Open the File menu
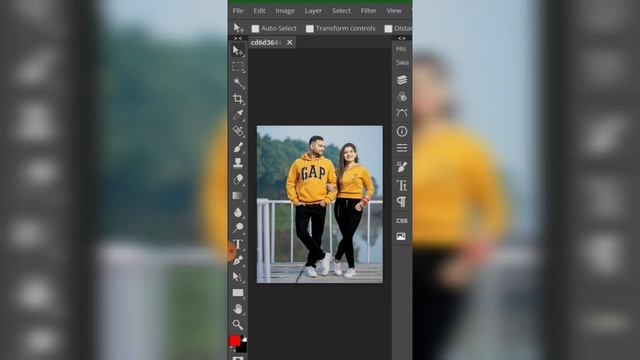640x360 pixels. click(x=238, y=11)
